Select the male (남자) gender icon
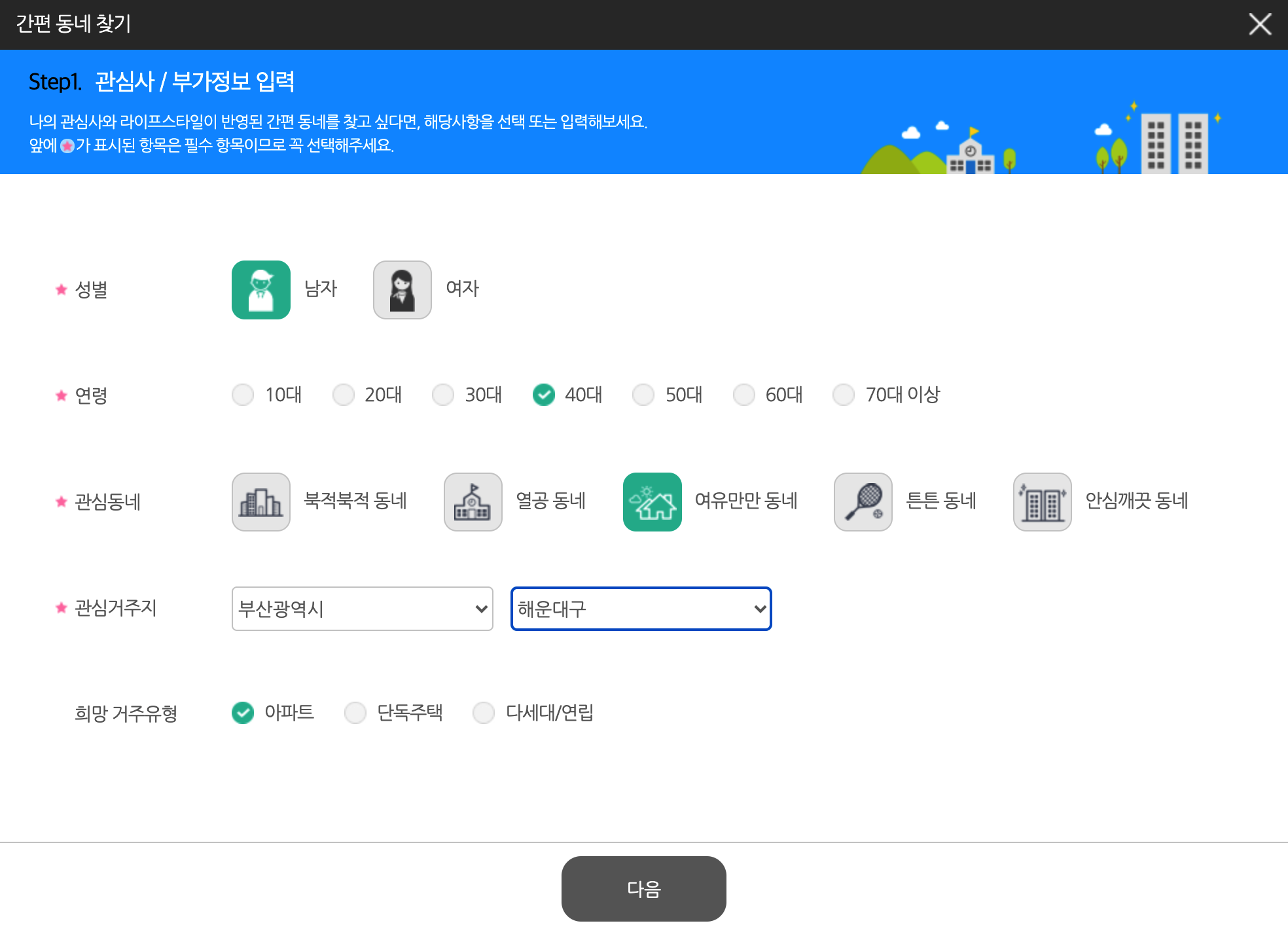1288x936 pixels. click(x=260, y=289)
